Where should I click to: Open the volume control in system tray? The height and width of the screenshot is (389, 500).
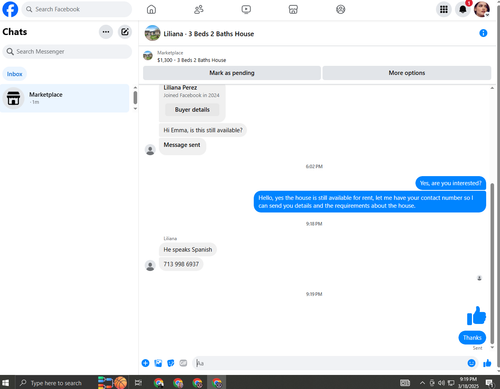coord(441,383)
